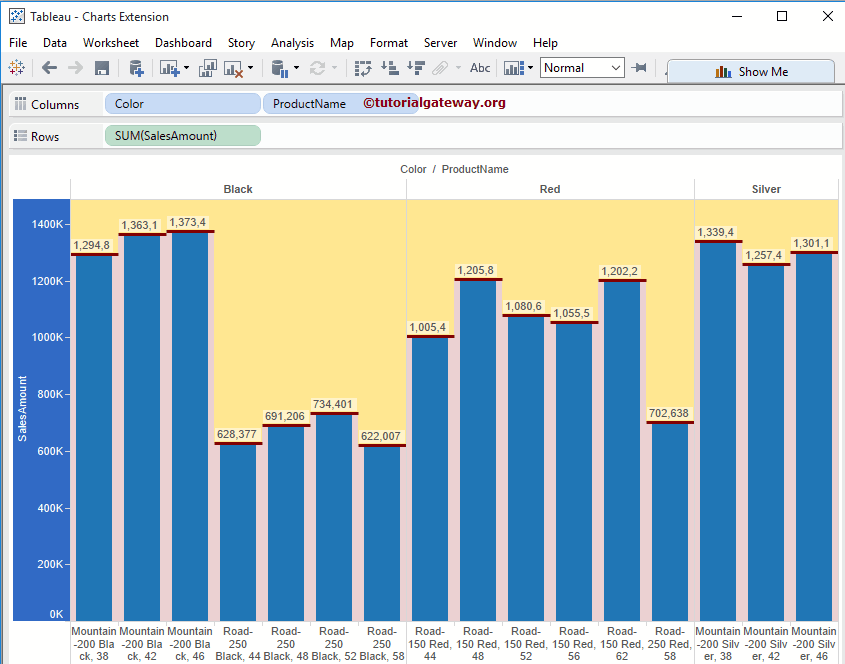Expand the Clear Sheet dropdown arrow

click(x=250, y=68)
